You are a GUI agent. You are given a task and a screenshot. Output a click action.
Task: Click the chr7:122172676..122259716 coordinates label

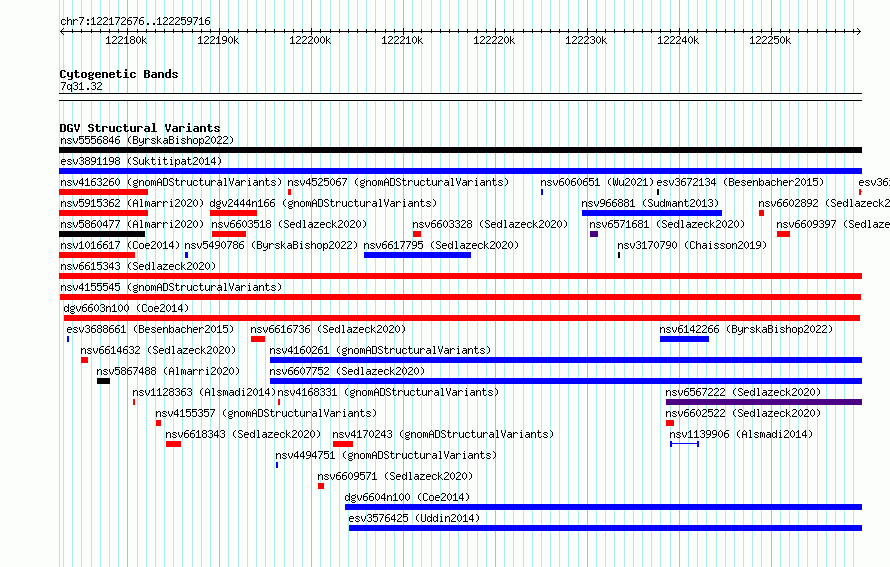click(135, 21)
